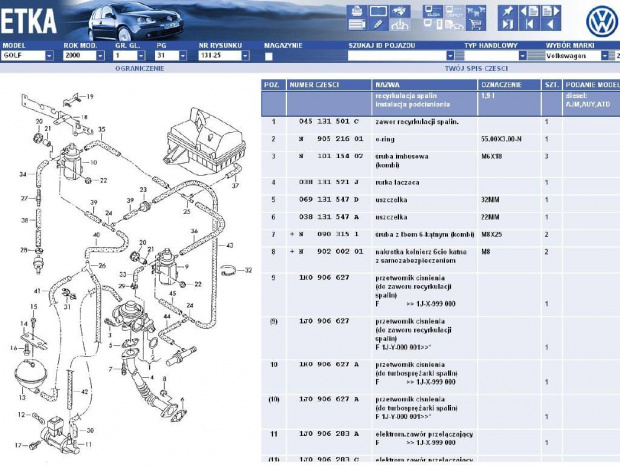Click the NAZWA column header
Viewport: 620px width, 468px height.
click(425, 85)
